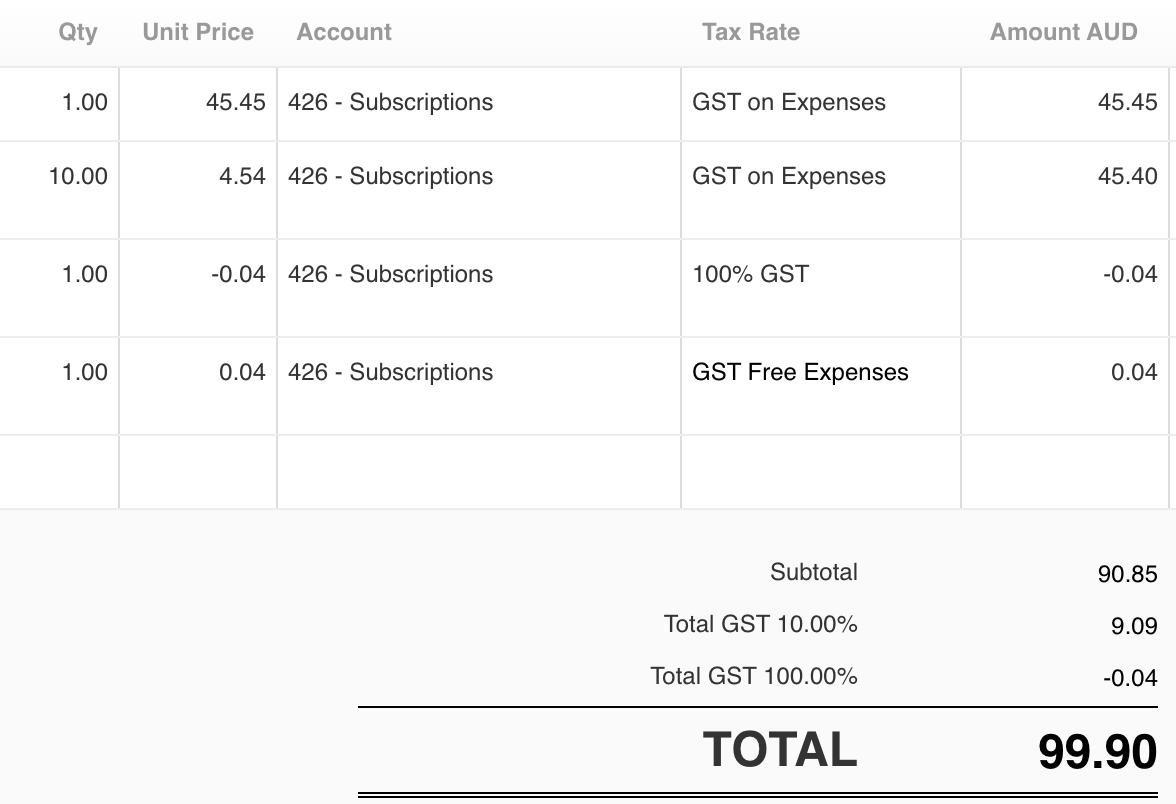1176x804 pixels.
Task: Edit the unit price 45.45 cell
Action: [198, 104]
